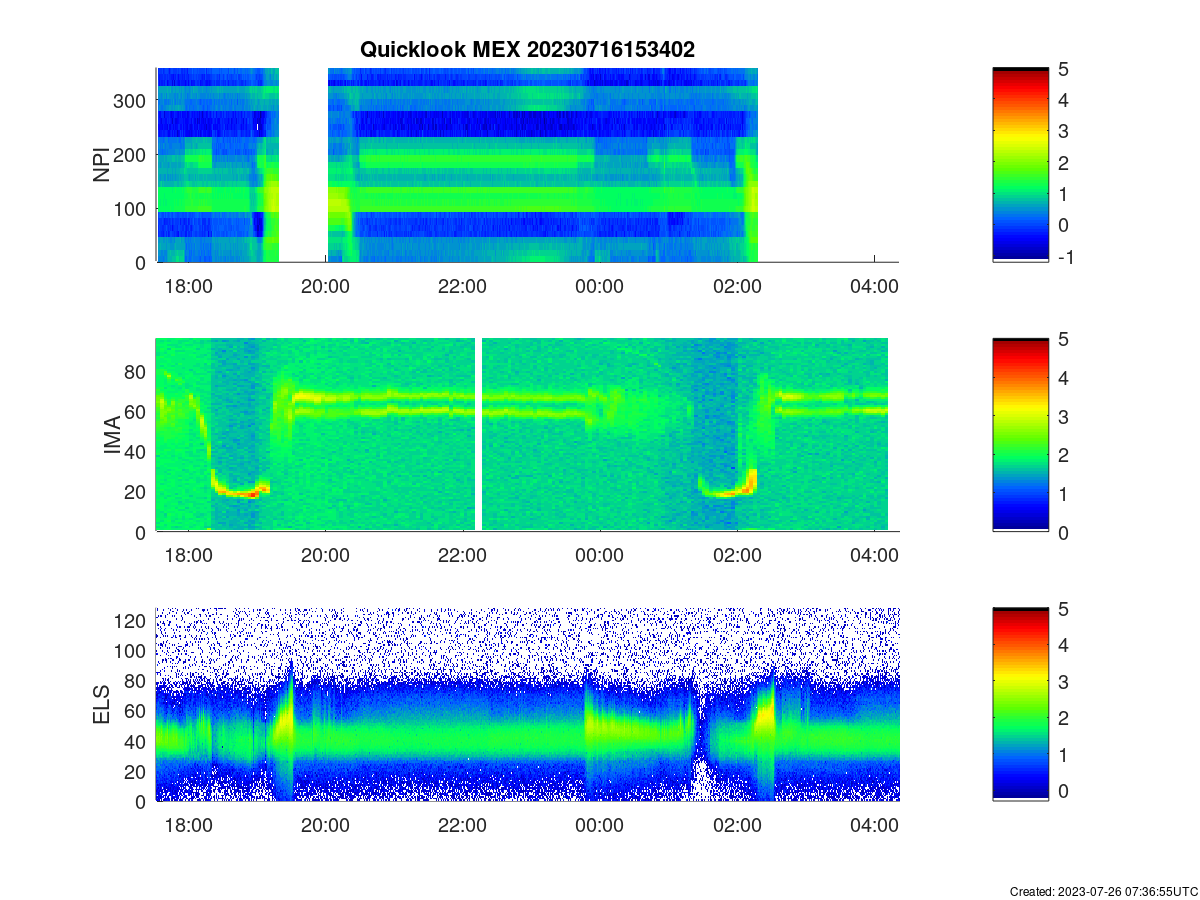Click the 20:00 tick label under NPI plot
The height and width of the screenshot is (900, 1200).
tap(325, 286)
